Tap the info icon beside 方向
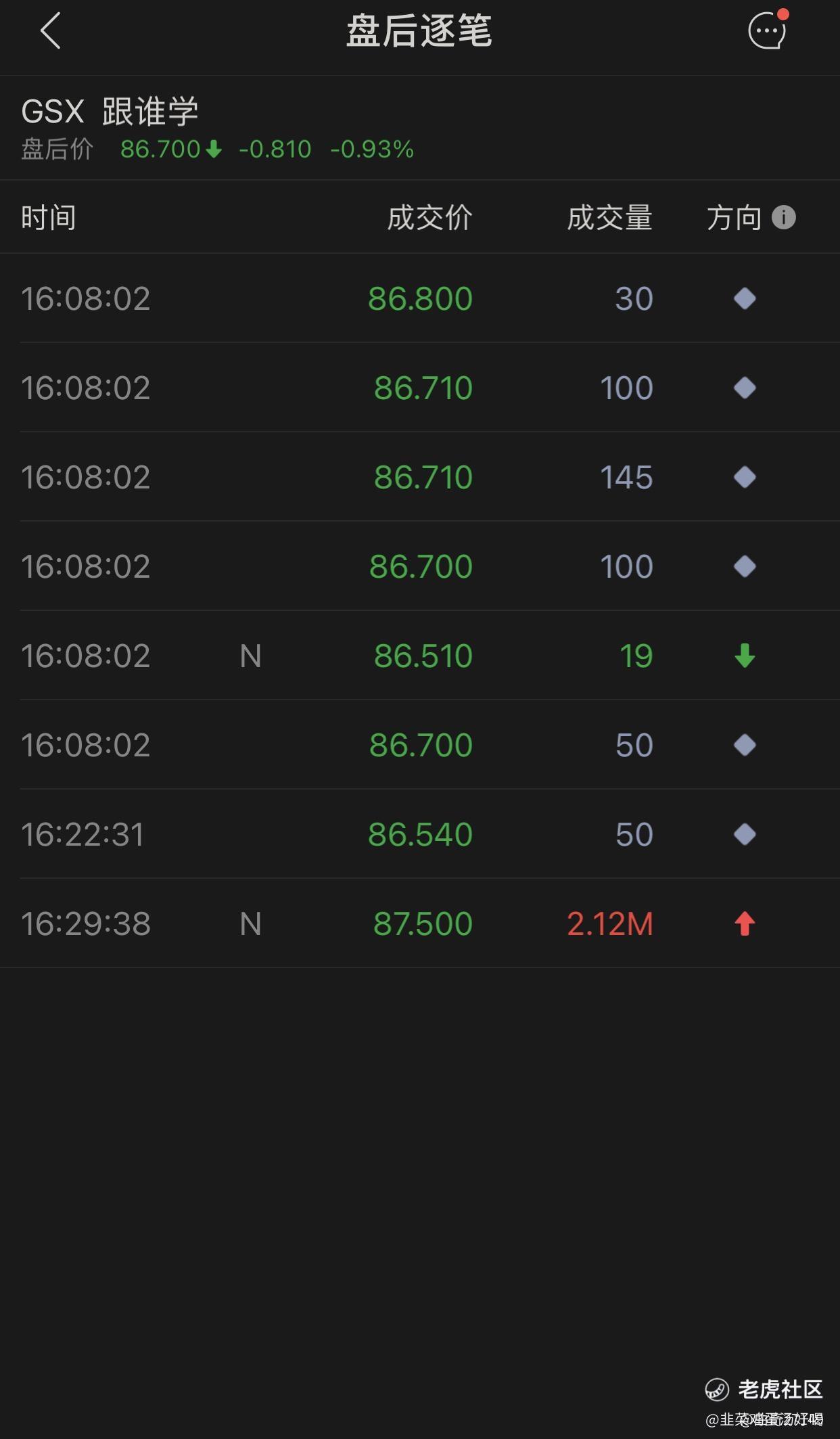 click(x=783, y=218)
